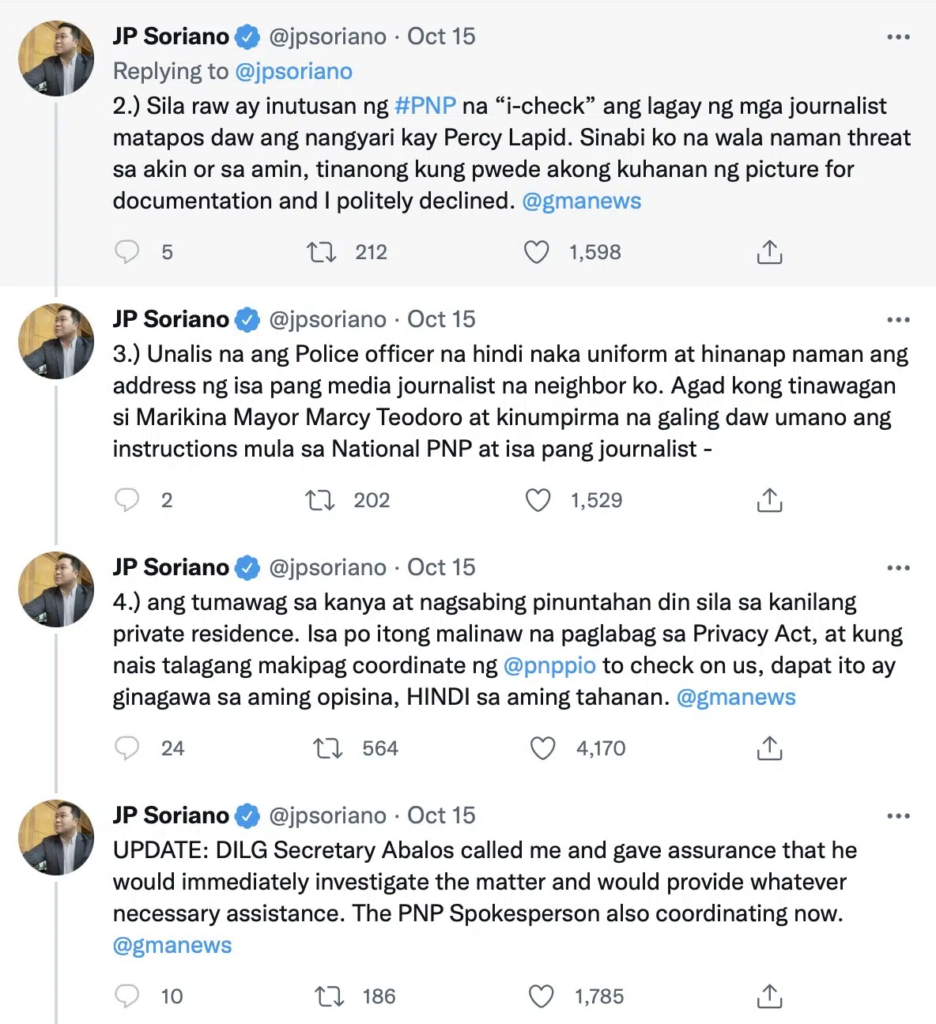
Task: Reply to the tweet with 2 replies
Action: tap(127, 500)
